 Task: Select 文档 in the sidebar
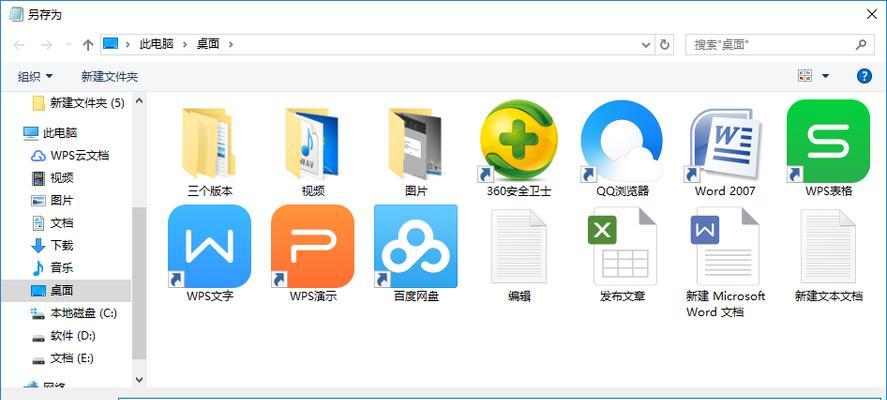[53, 223]
